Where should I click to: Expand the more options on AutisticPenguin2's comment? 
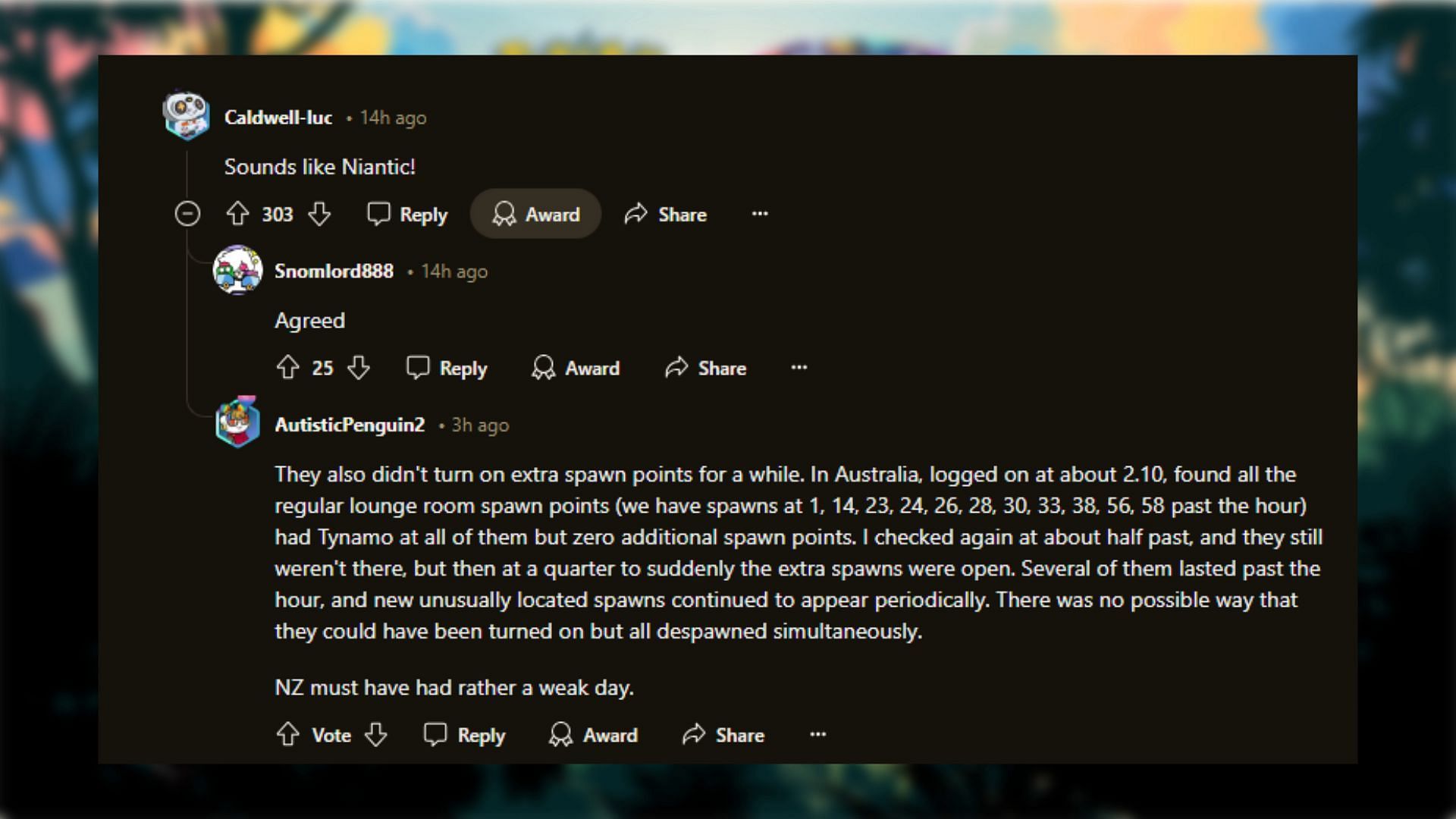click(818, 734)
